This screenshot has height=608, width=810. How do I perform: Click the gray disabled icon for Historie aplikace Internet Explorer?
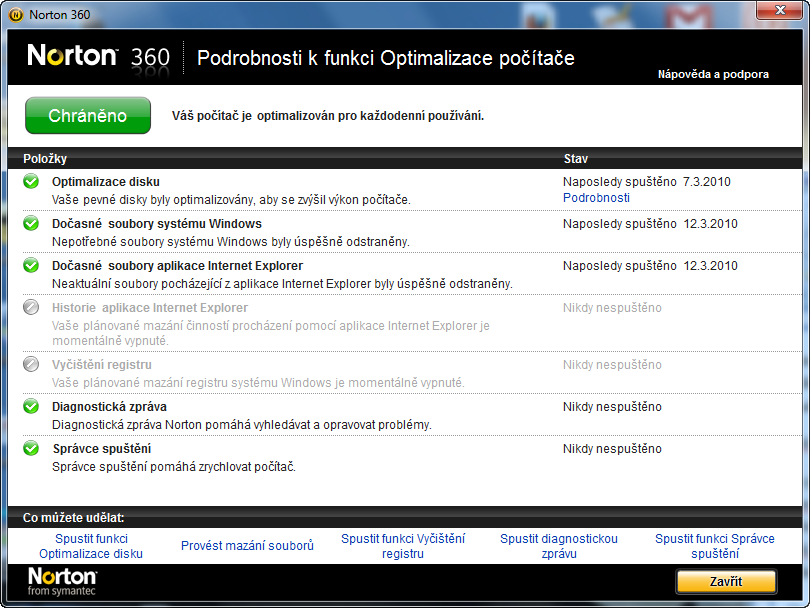pyautogui.click(x=31, y=307)
